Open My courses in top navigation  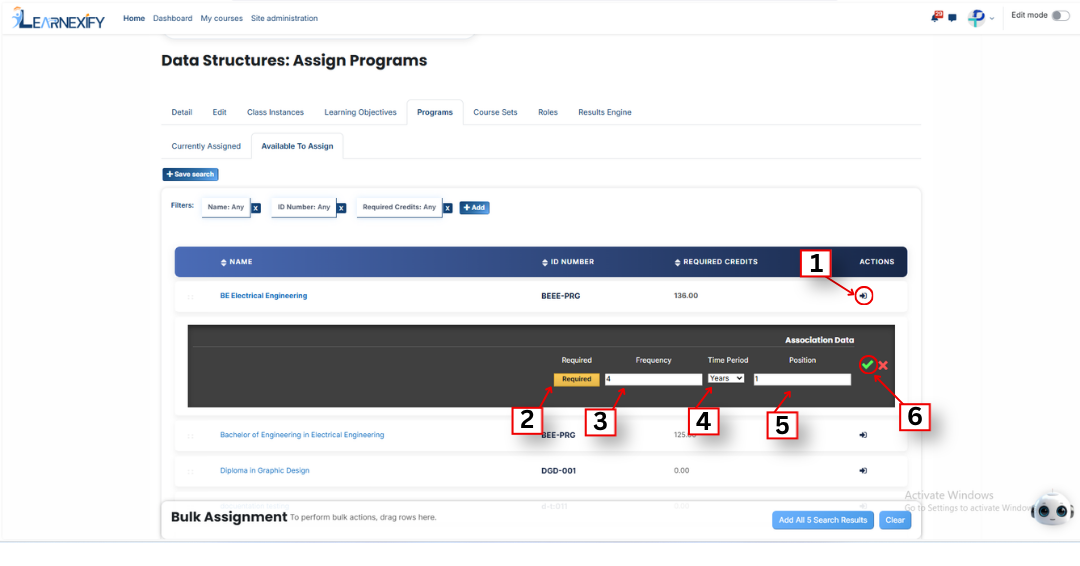pos(221,19)
